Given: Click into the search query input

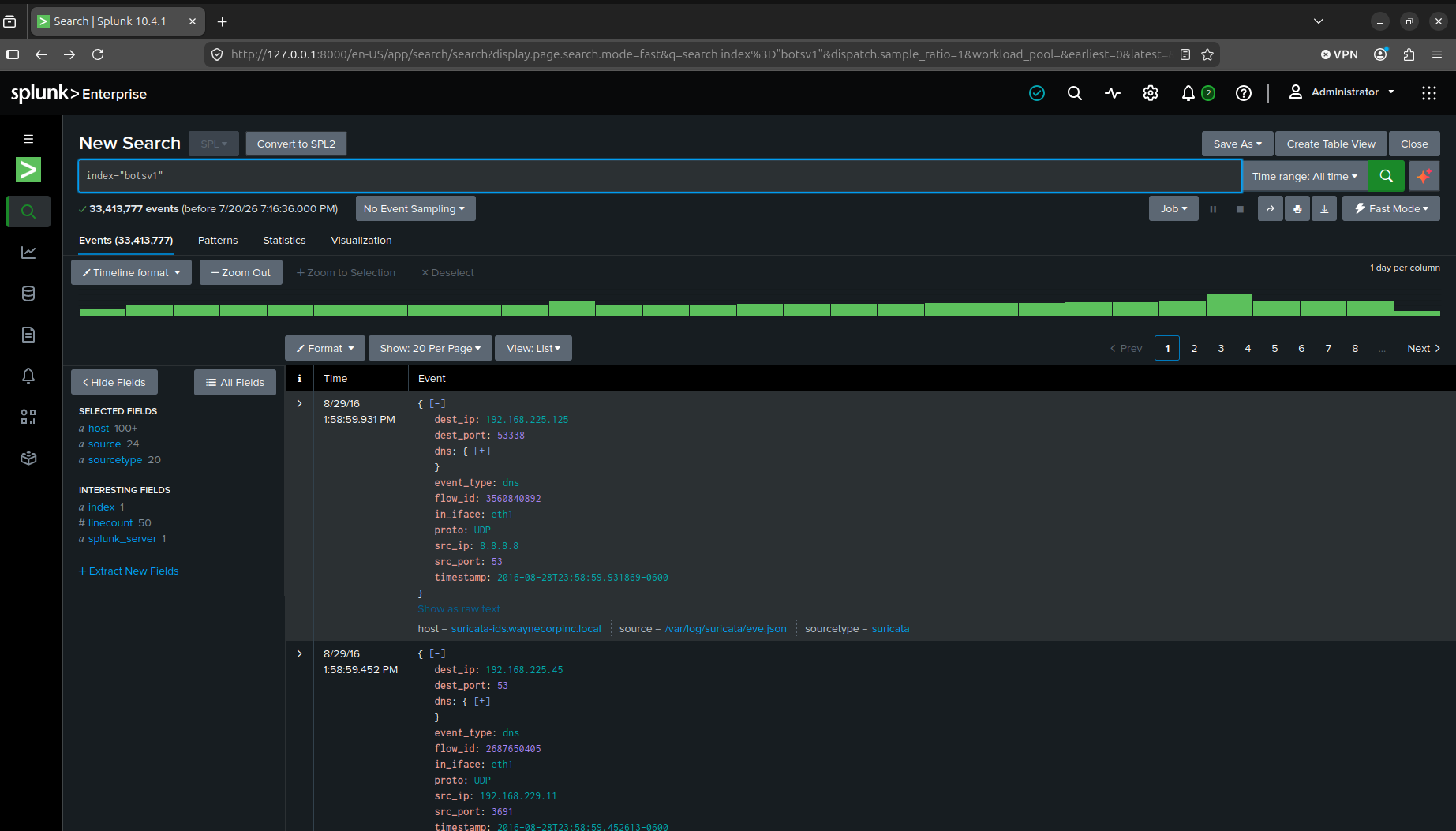Looking at the screenshot, I should [x=660, y=176].
